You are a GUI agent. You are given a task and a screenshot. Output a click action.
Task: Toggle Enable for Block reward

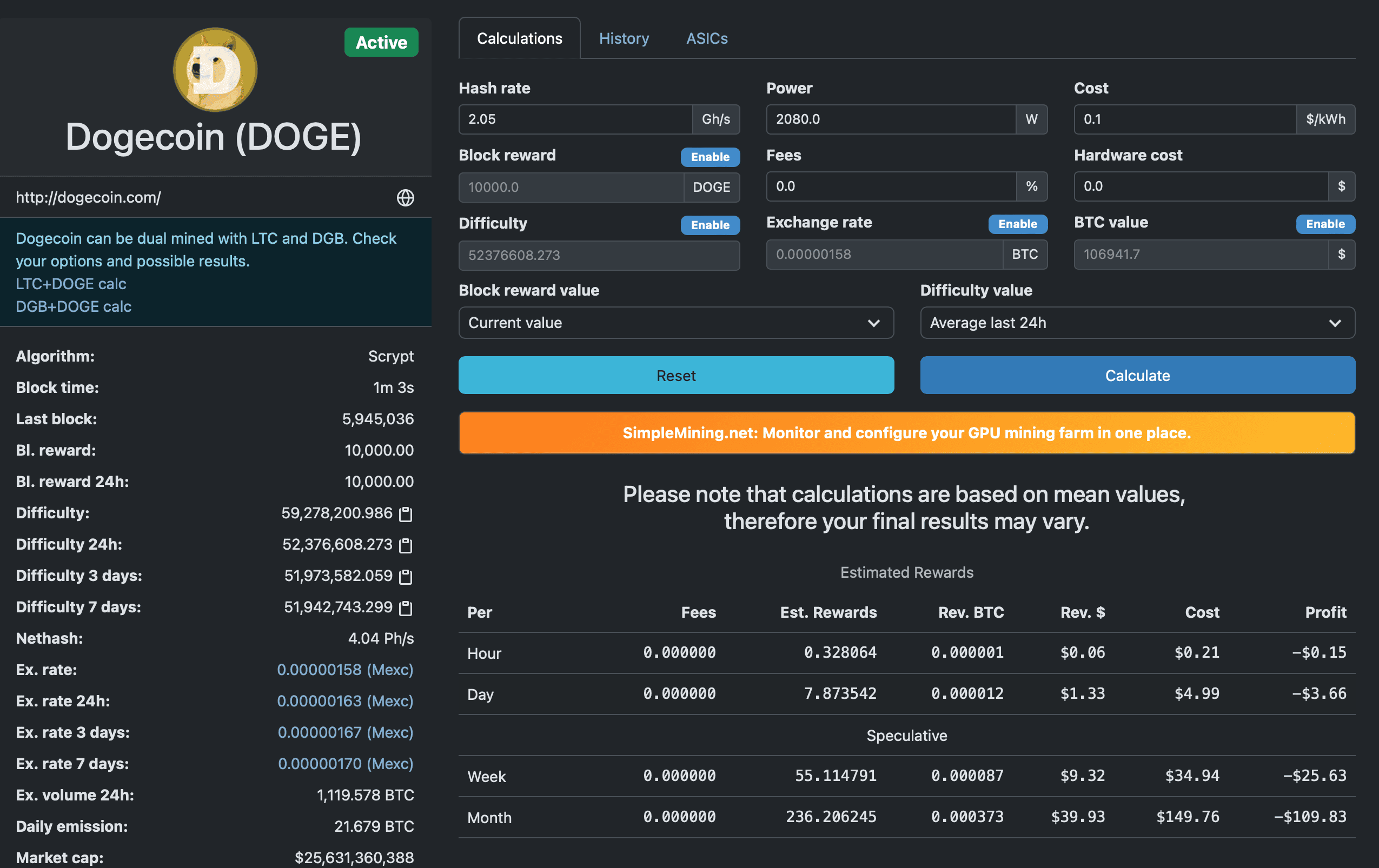click(710, 157)
